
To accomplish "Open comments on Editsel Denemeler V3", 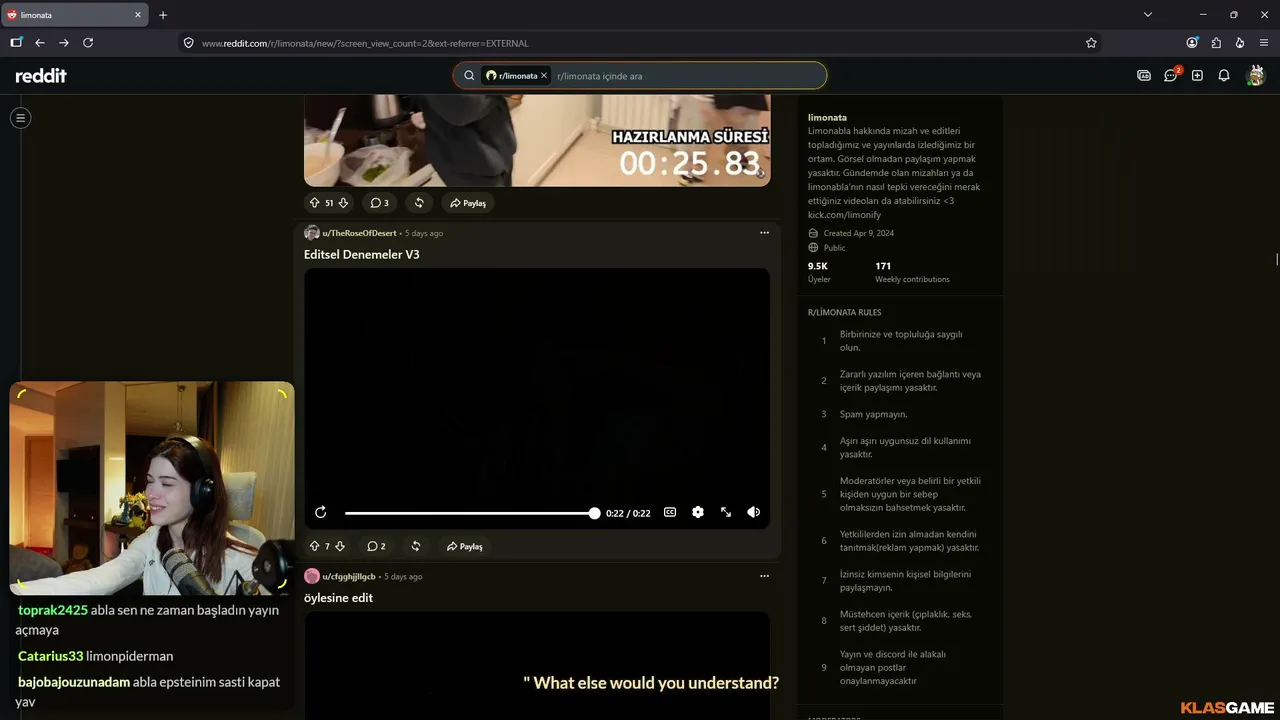I will pyautogui.click(x=376, y=546).
